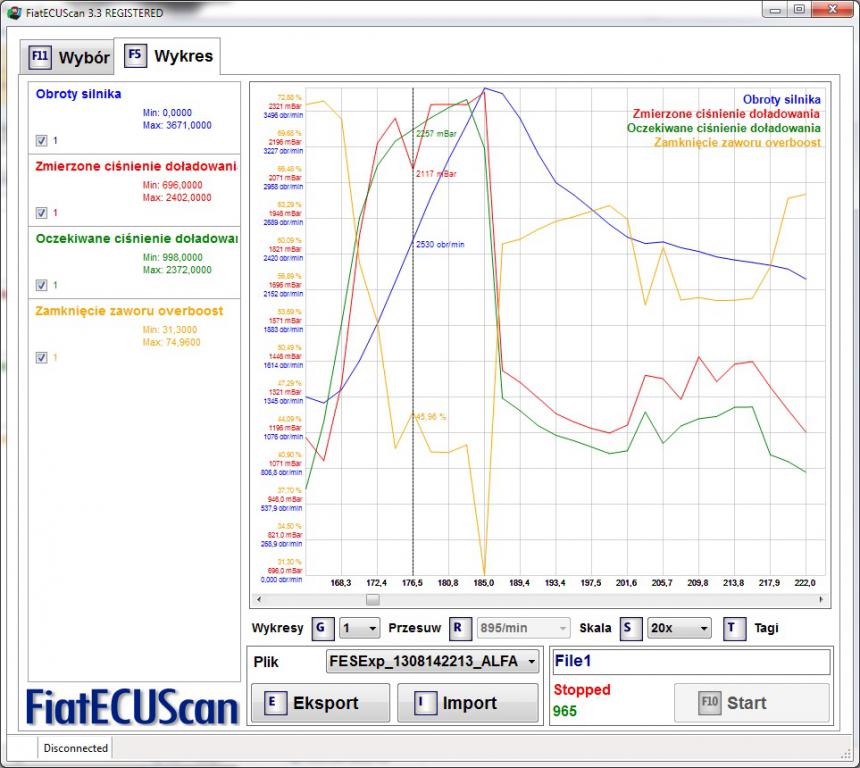Click the Start button

tap(751, 703)
